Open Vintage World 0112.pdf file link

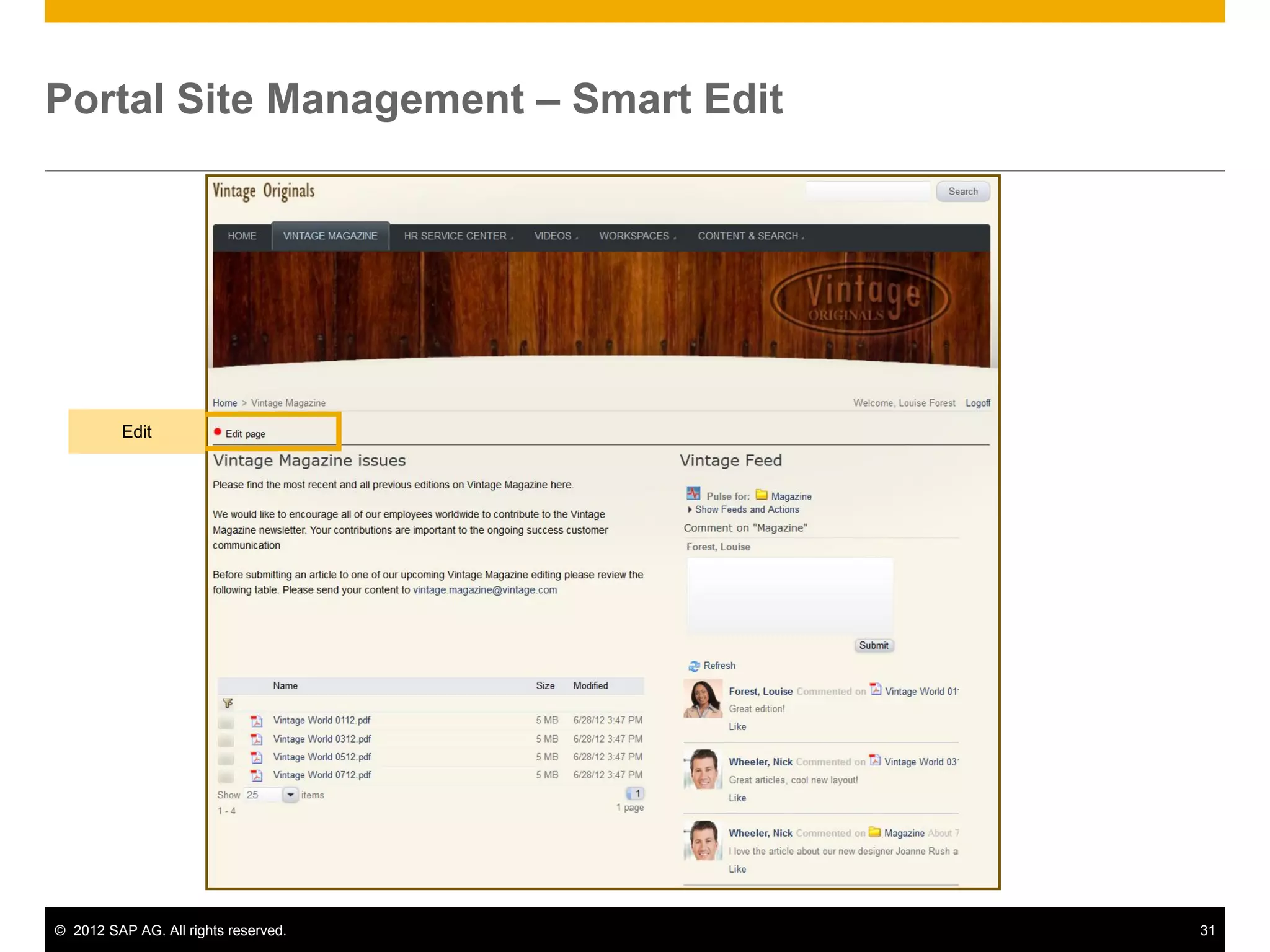tap(322, 720)
